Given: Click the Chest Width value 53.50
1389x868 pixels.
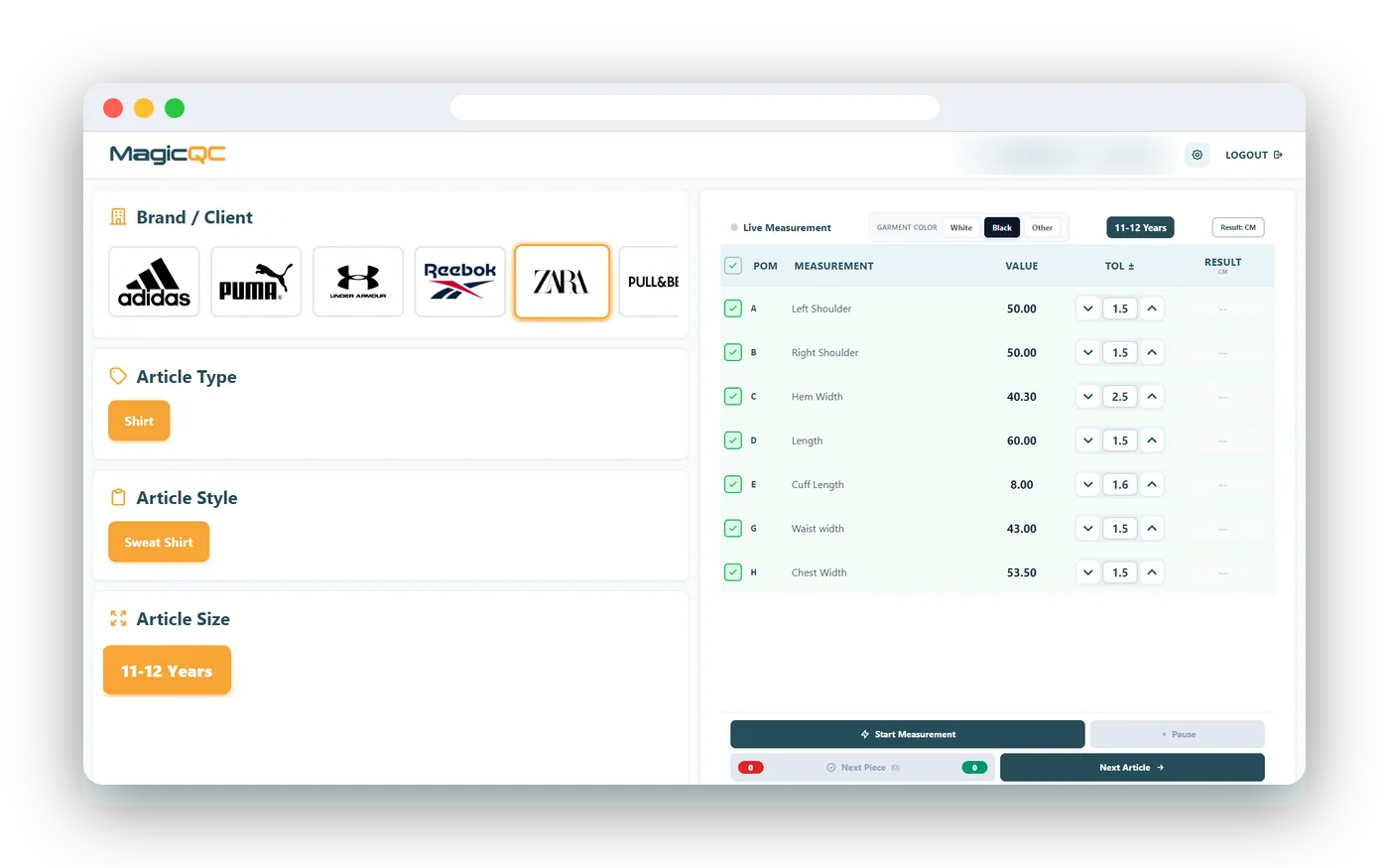Looking at the screenshot, I should click(1022, 572).
